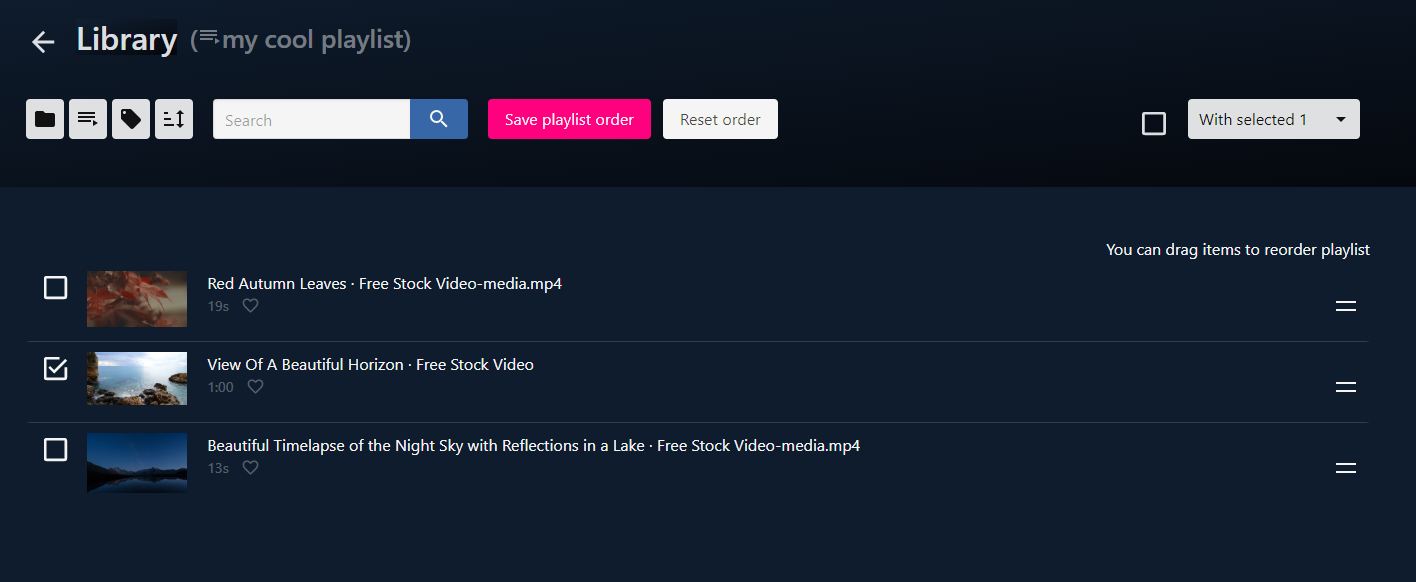Open the Night Sky lake thumbnail
This screenshot has width=1416, height=582.
(x=137, y=462)
